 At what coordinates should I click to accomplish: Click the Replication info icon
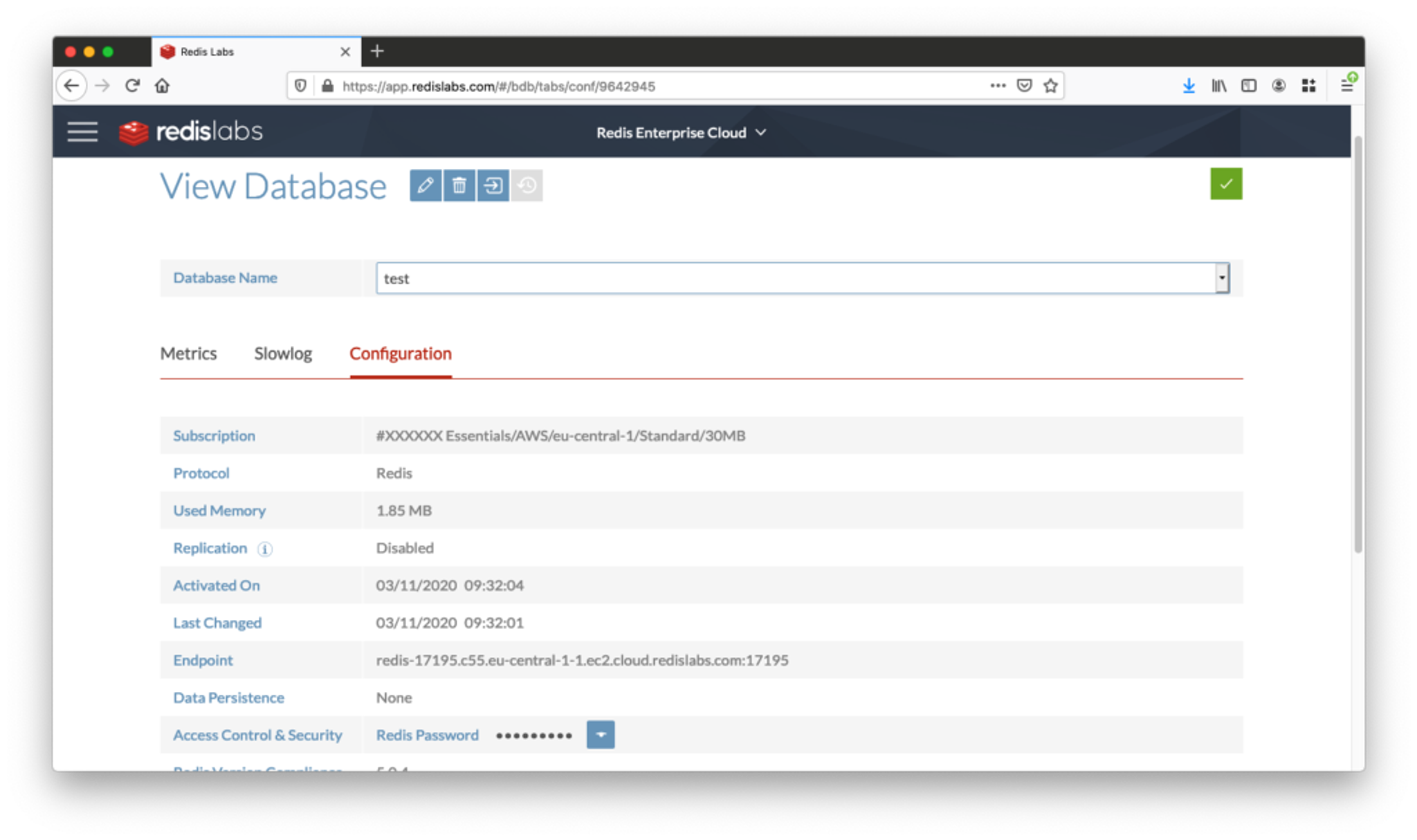click(265, 549)
